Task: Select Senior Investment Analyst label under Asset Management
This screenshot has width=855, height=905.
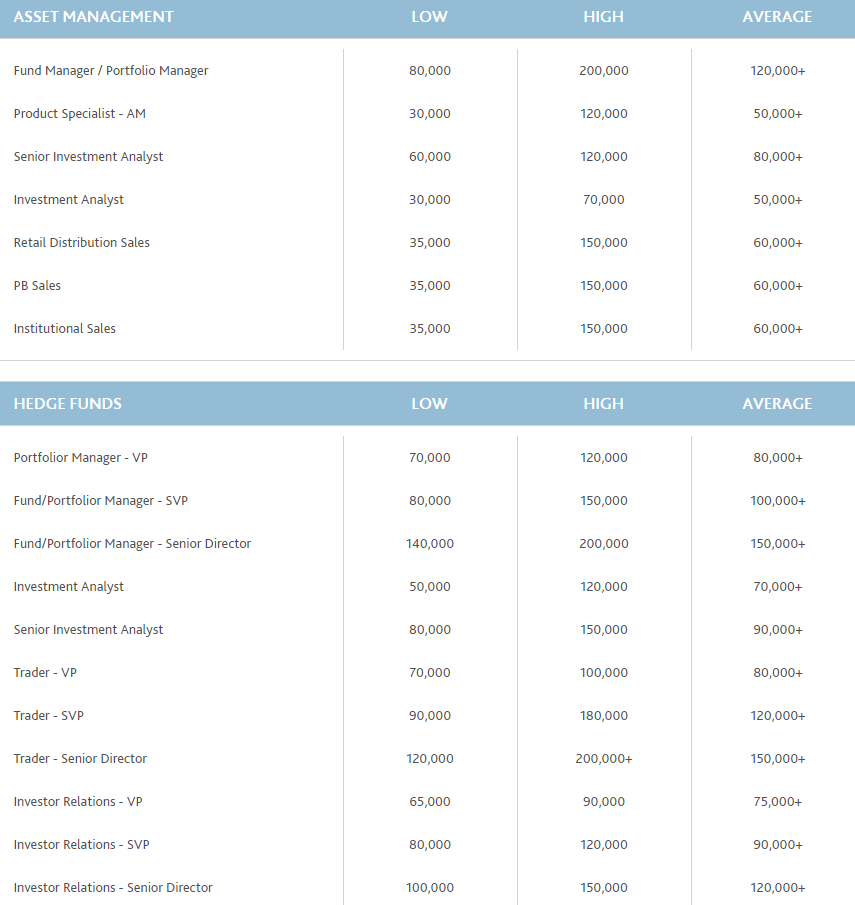Action: coord(88,156)
